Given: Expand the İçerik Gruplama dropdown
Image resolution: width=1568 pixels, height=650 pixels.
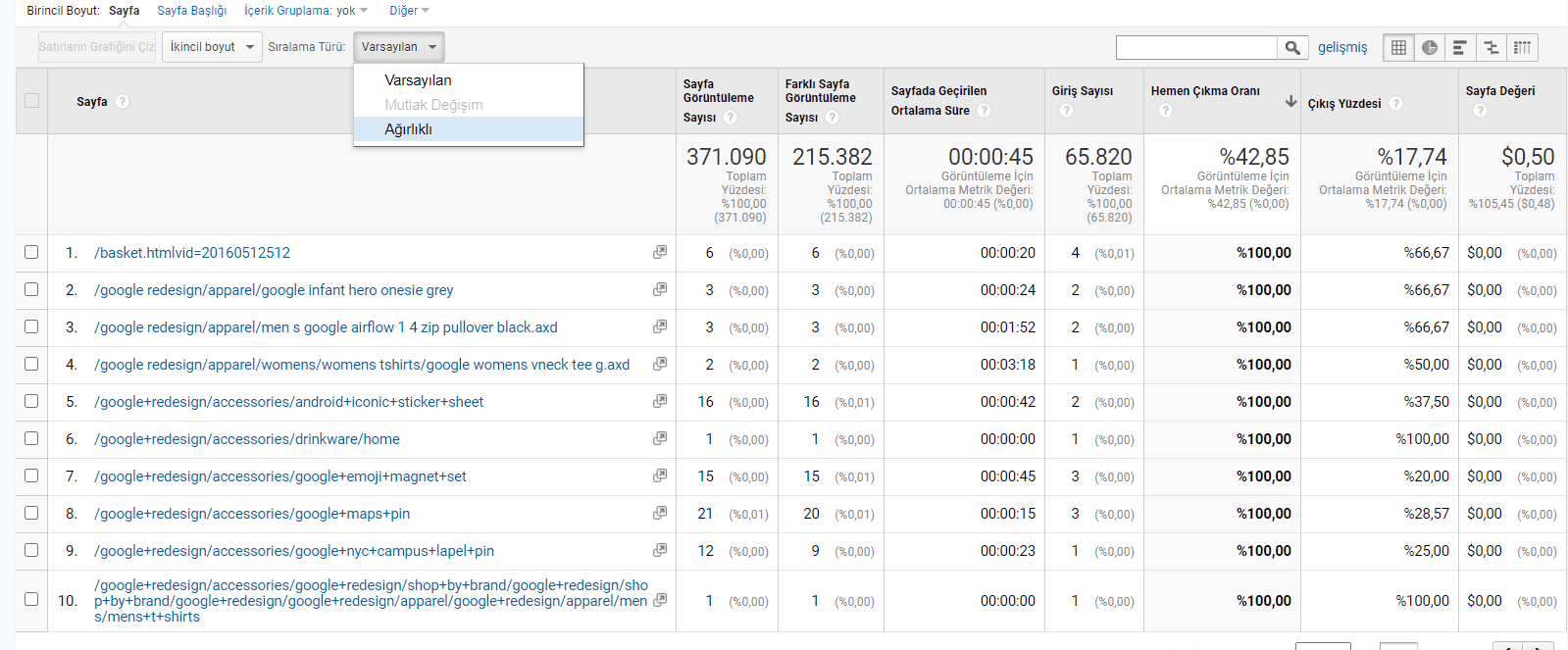Looking at the screenshot, I should (x=306, y=11).
